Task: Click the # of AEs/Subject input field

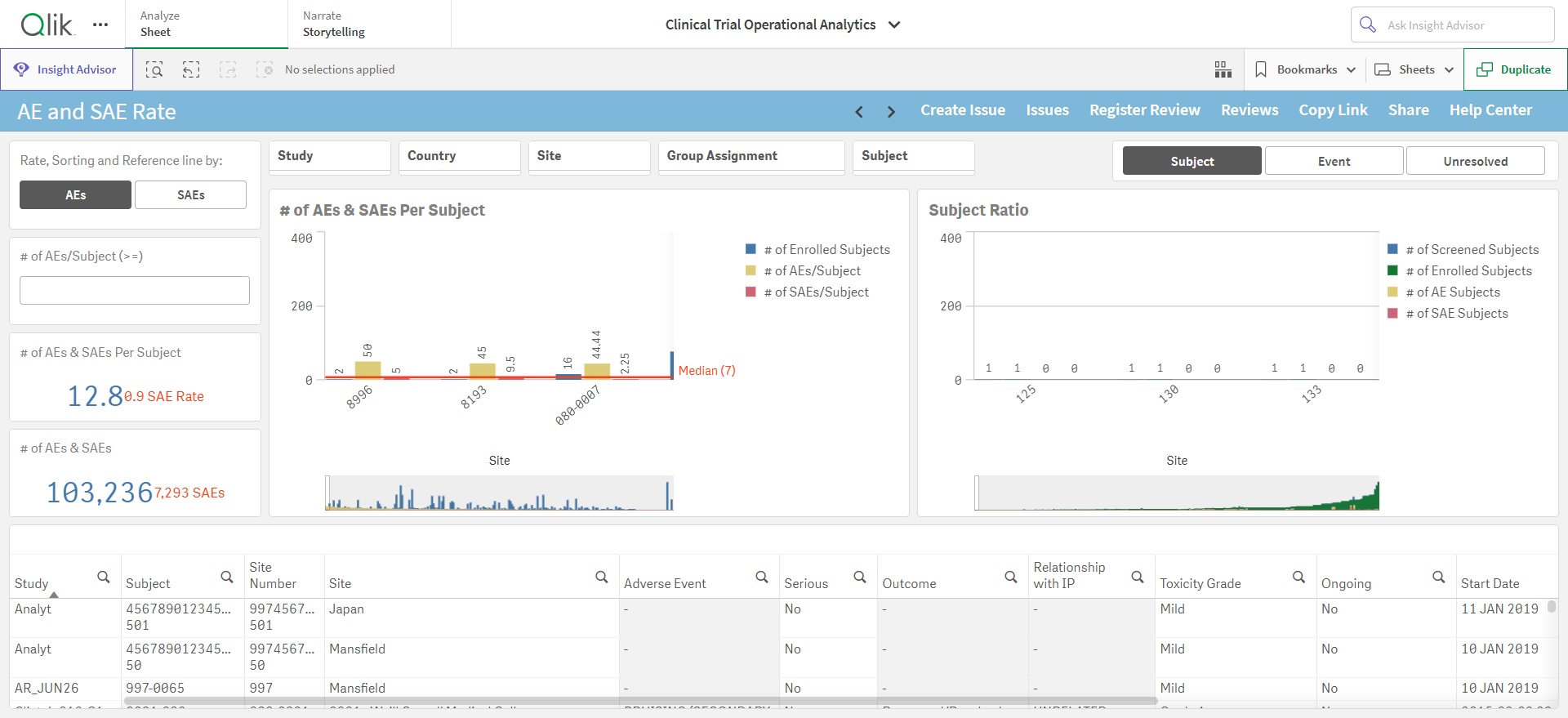Action: pos(135,290)
